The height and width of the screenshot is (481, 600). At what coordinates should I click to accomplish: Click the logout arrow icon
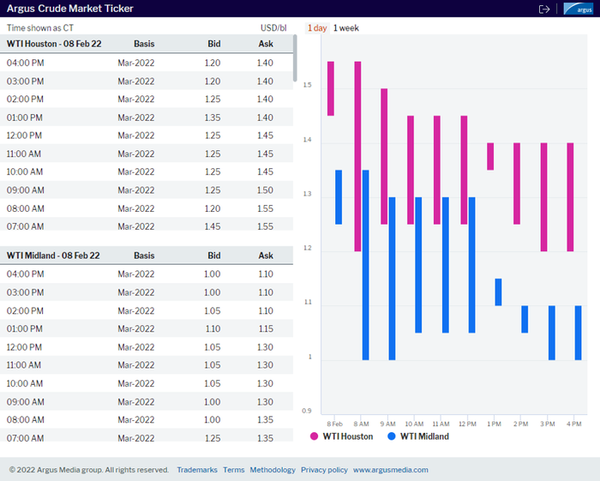click(544, 9)
